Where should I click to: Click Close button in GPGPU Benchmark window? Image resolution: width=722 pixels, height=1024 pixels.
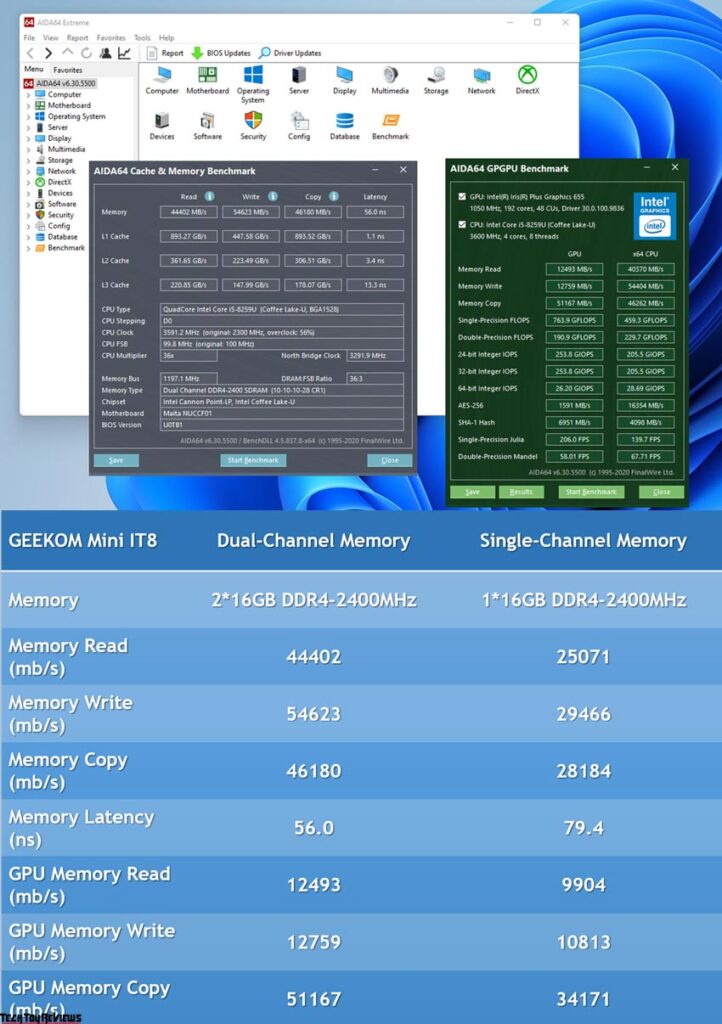coord(661,492)
